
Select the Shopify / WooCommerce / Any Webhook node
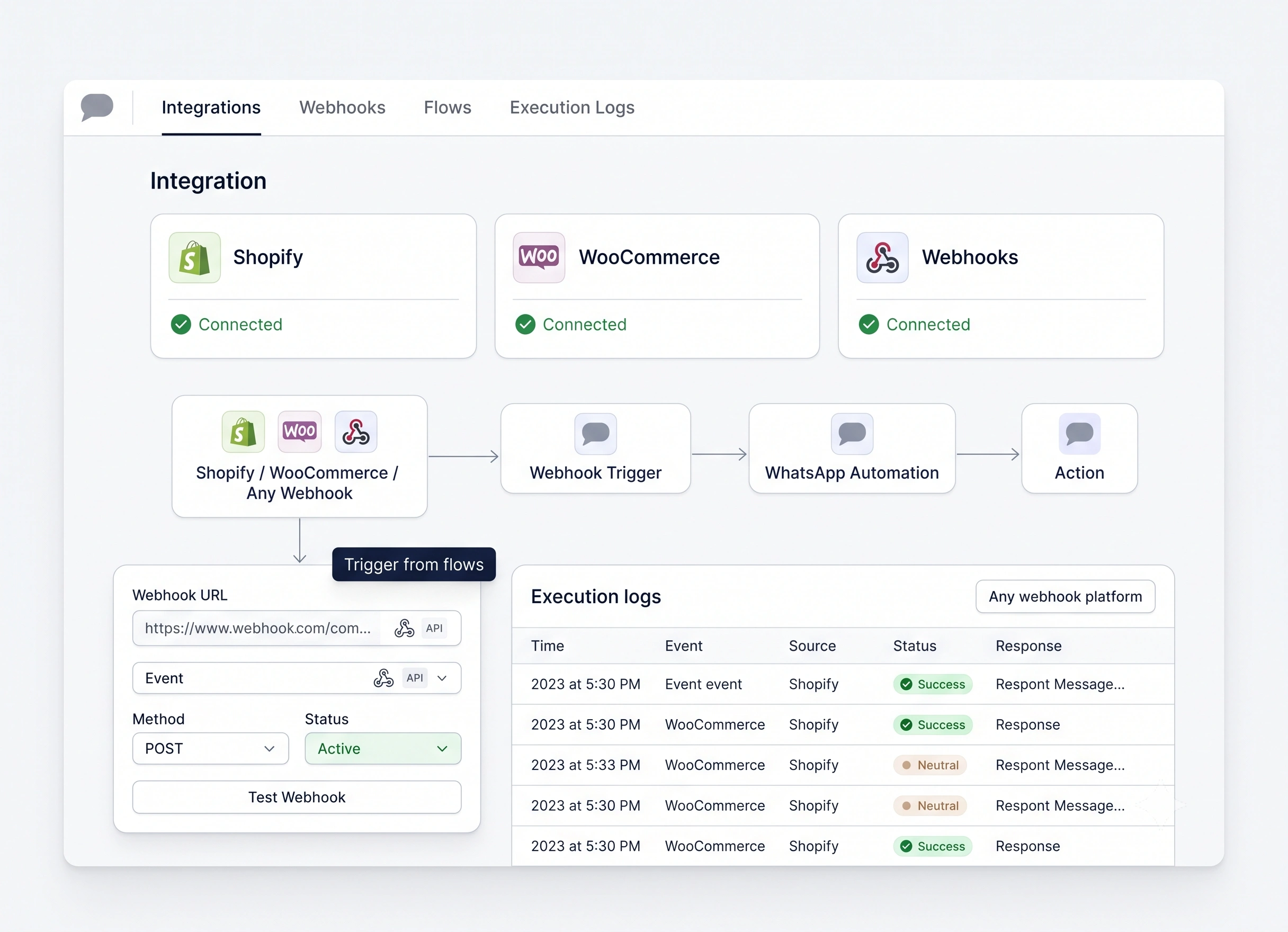299,456
